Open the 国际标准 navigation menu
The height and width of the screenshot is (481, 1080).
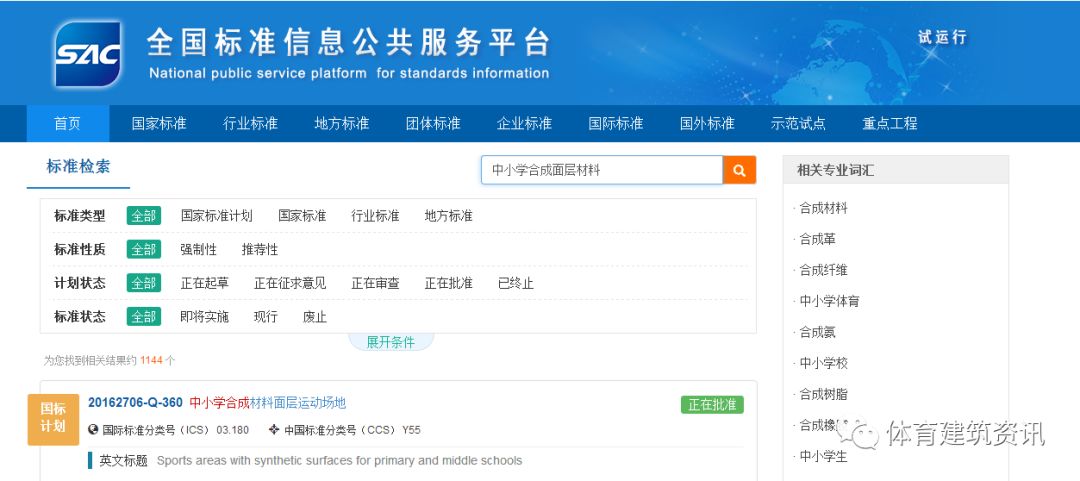(616, 123)
